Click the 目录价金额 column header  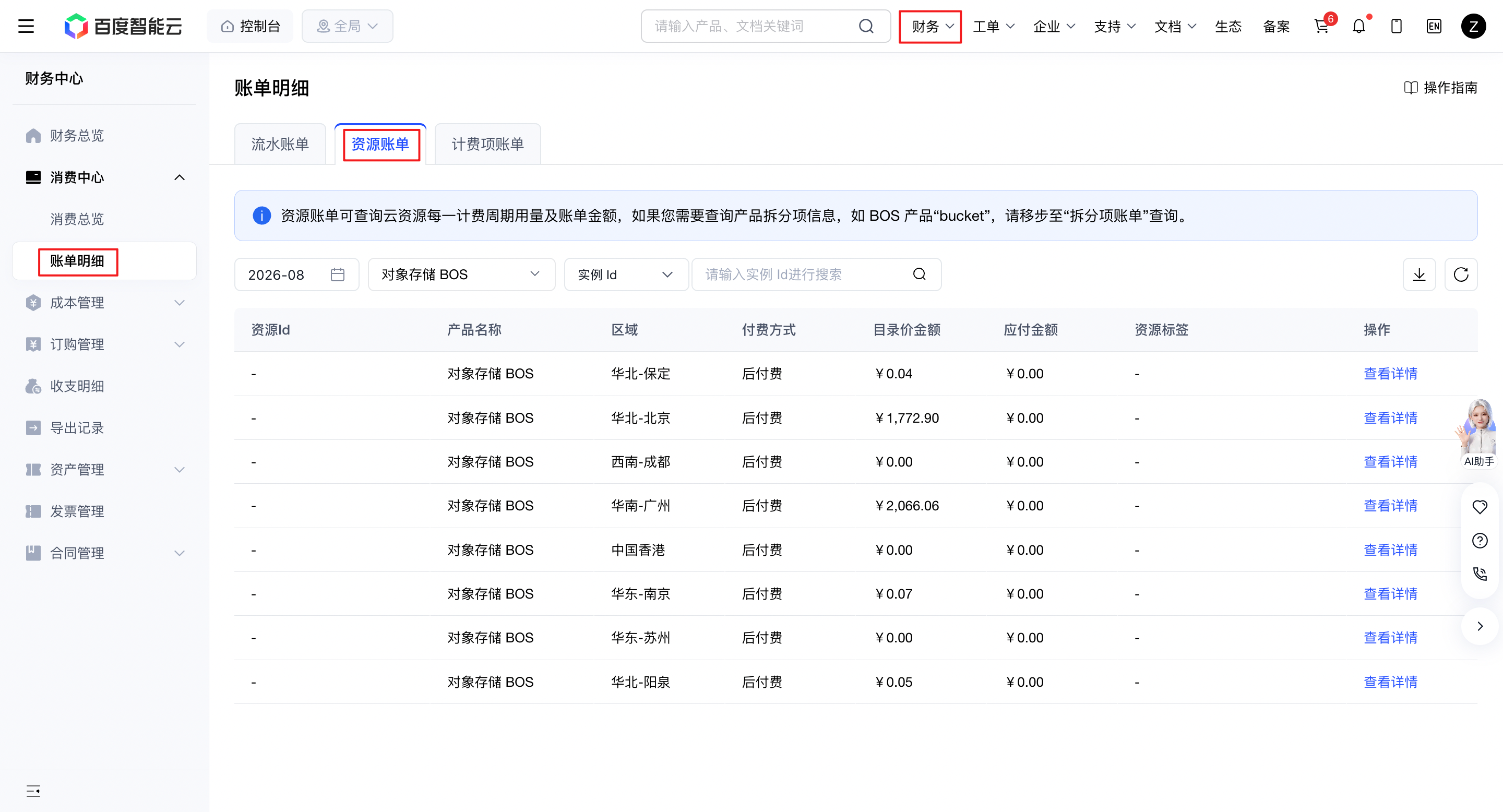906,330
